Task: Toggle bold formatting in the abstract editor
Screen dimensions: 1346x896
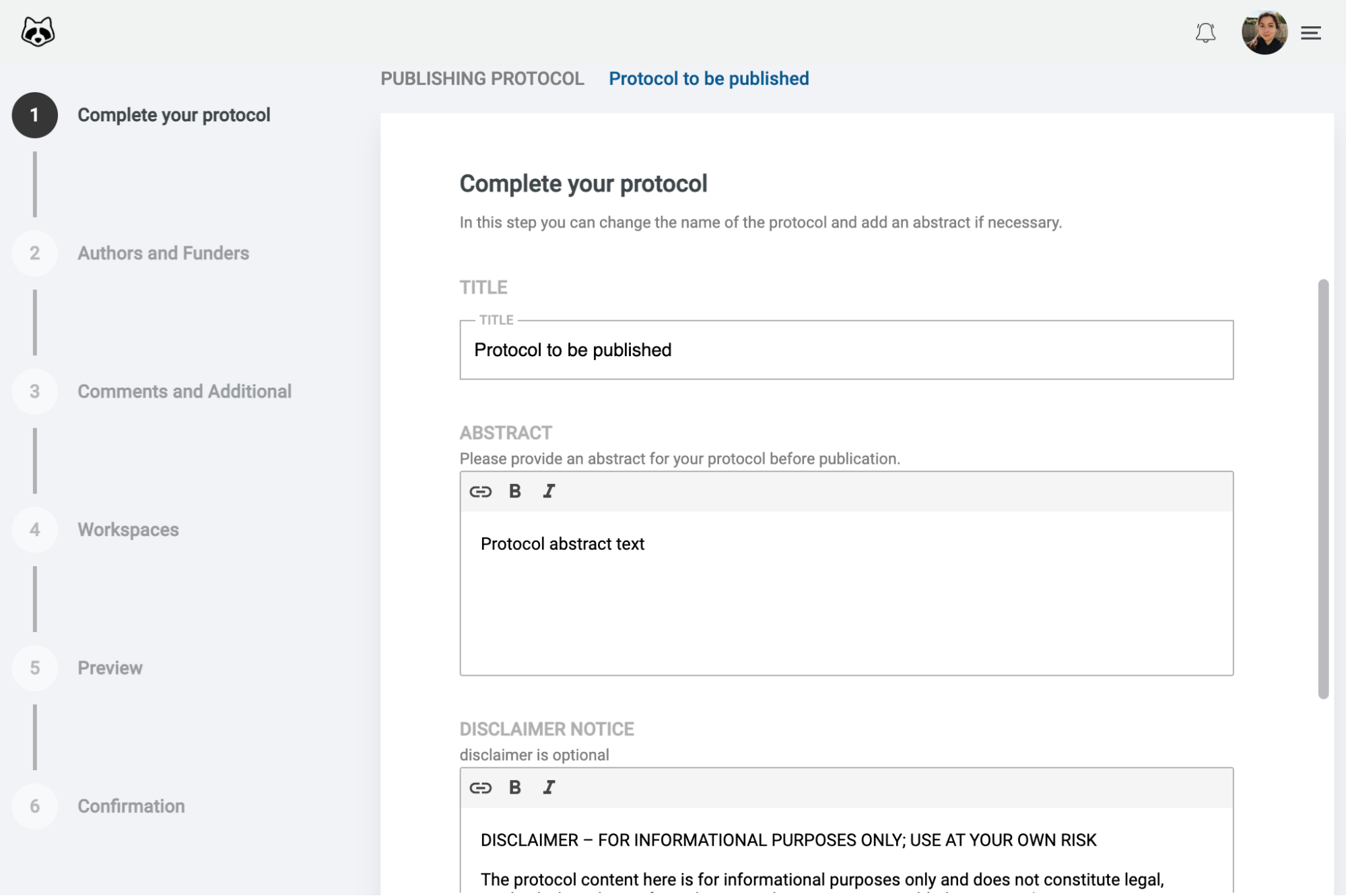Action: (x=514, y=491)
